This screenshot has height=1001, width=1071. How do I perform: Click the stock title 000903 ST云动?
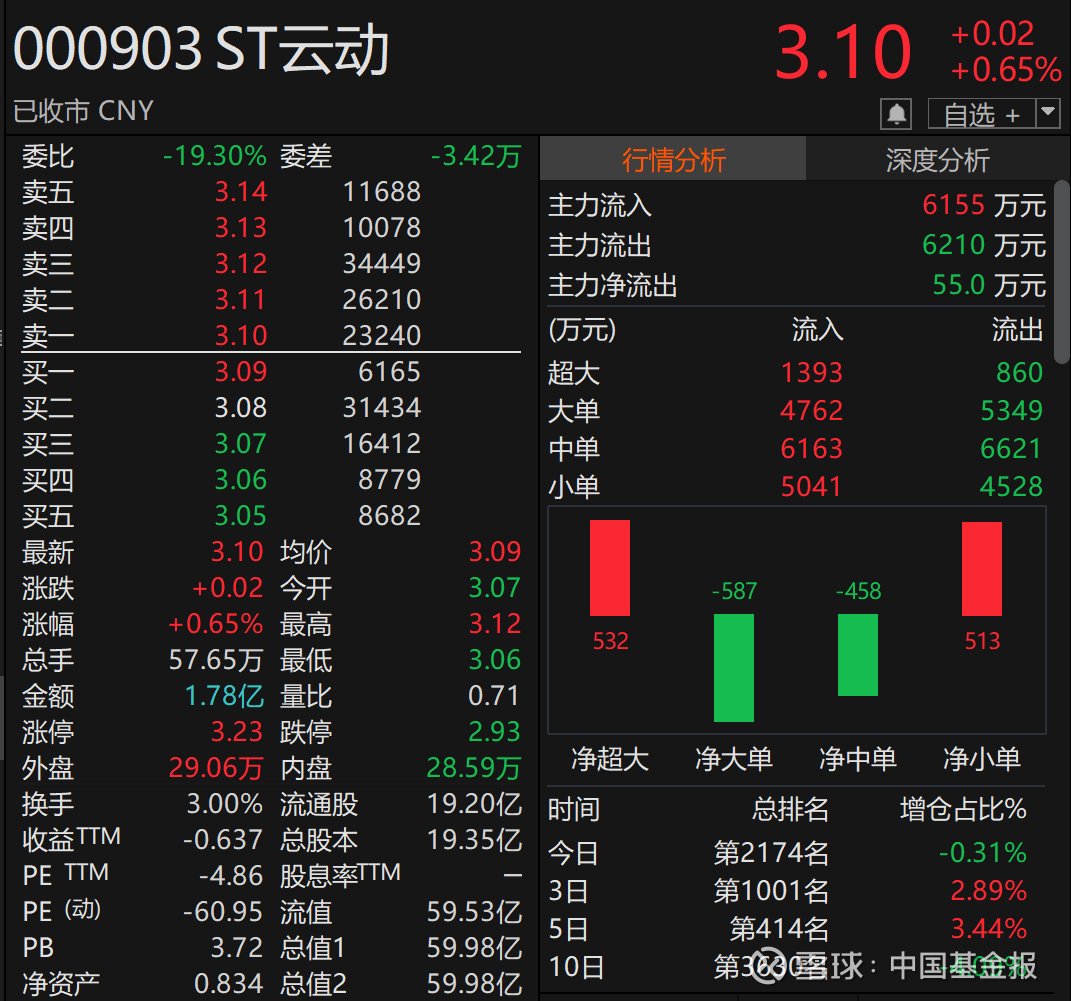(x=201, y=49)
